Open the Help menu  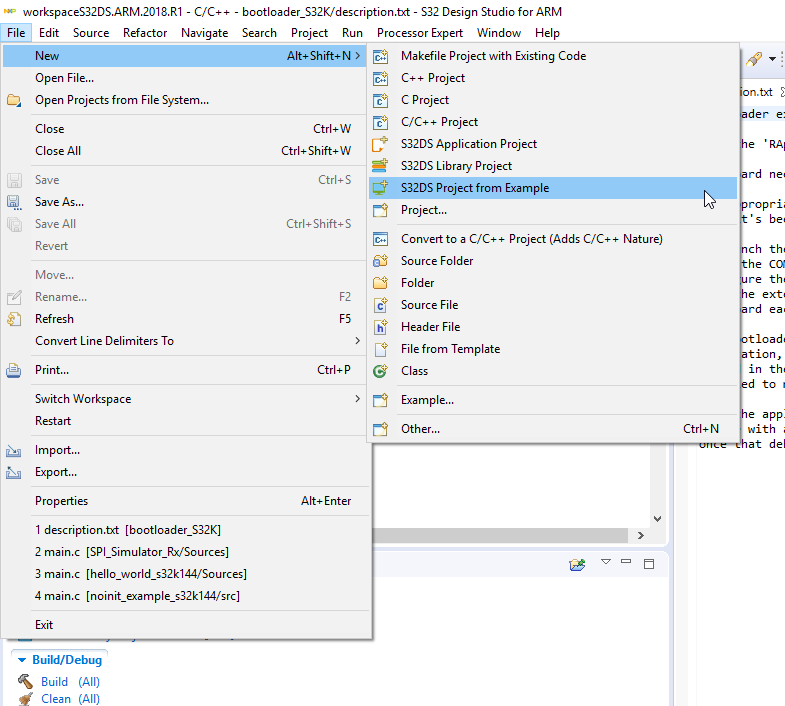pyautogui.click(x=547, y=33)
